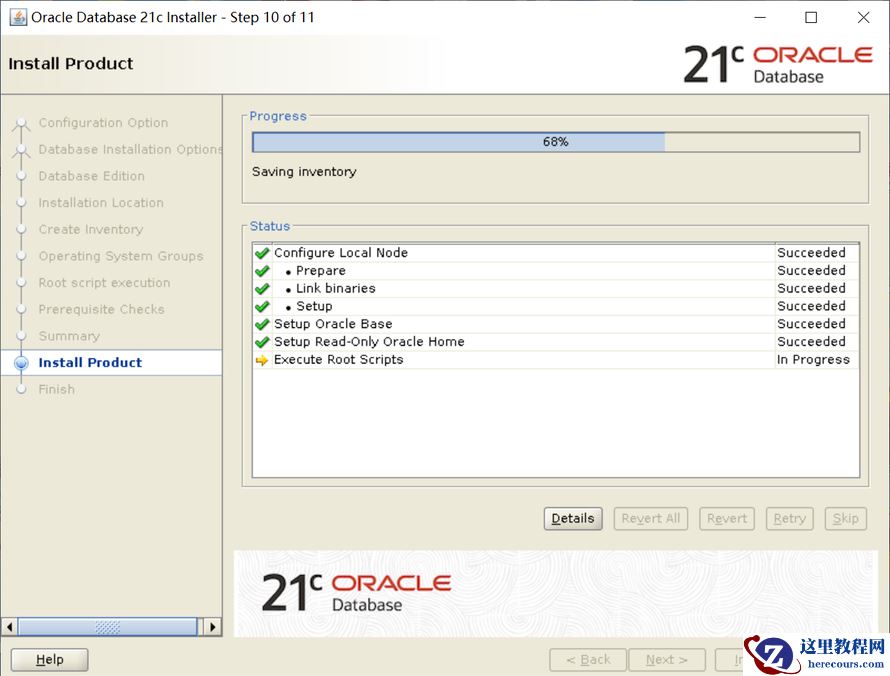Click the Link binaries row text

pos(335,288)
